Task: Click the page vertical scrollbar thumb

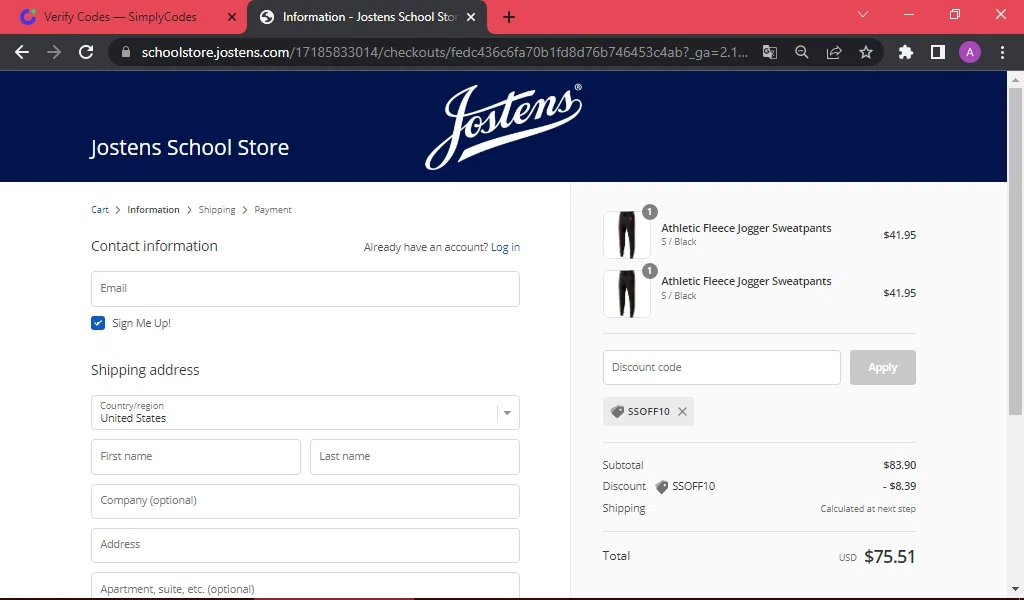Action: pyautogui.click(x=1015, y=251)
